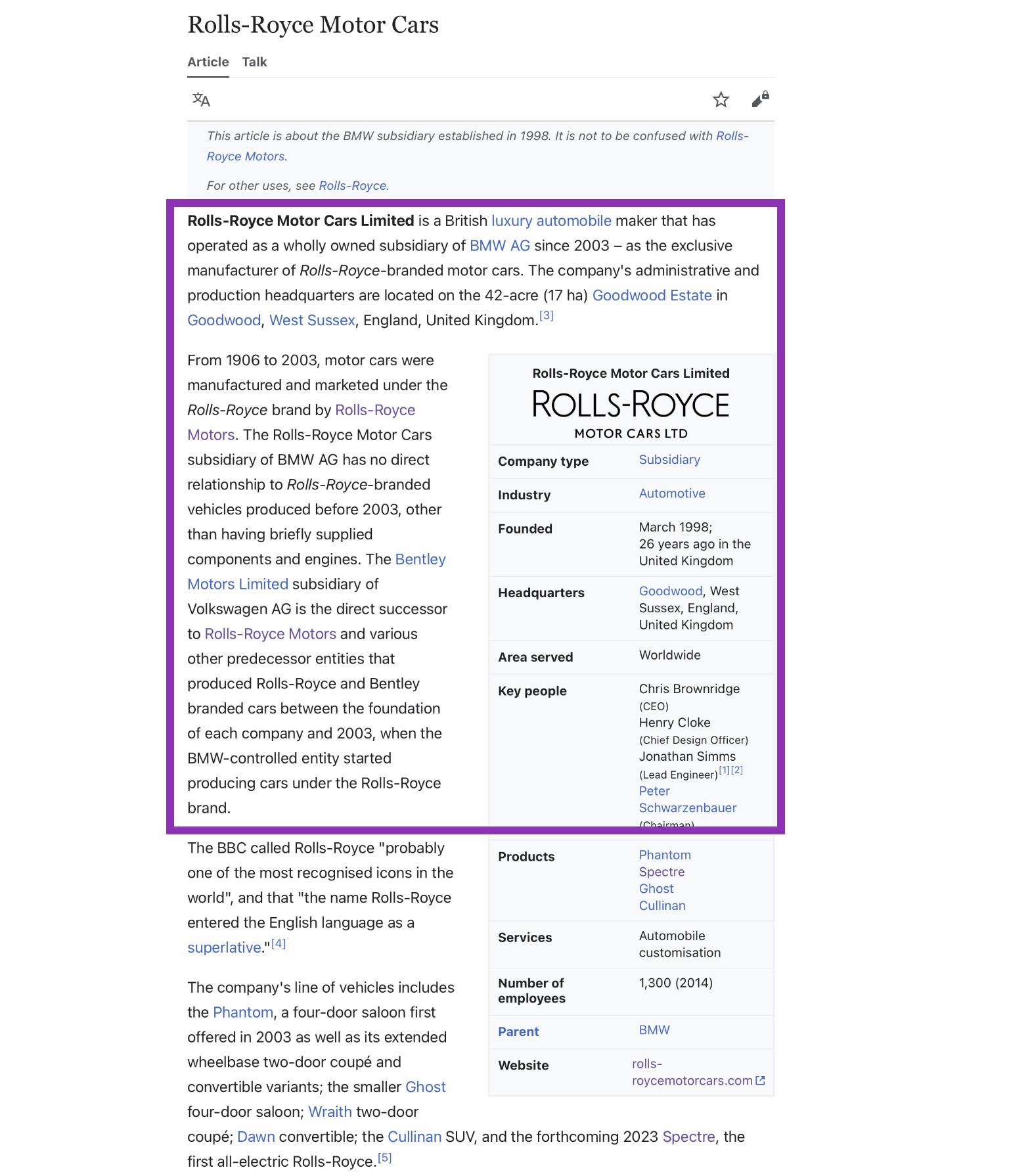Open the Goodwood Estate link
The height and width of the screenshot is (1176, 1009).
(652, 296)
